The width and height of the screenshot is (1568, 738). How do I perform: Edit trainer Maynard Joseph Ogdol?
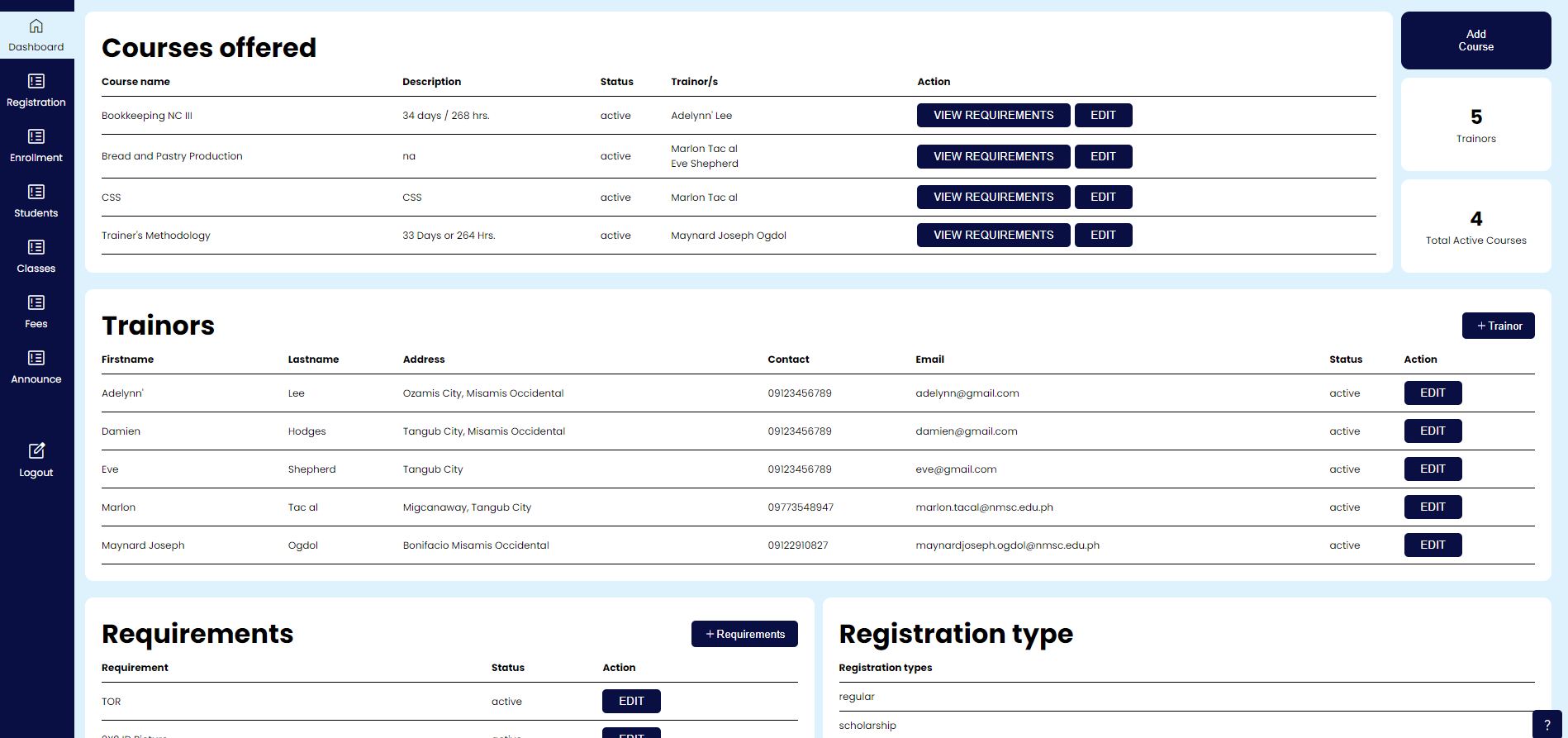(x=1433, y=545)
